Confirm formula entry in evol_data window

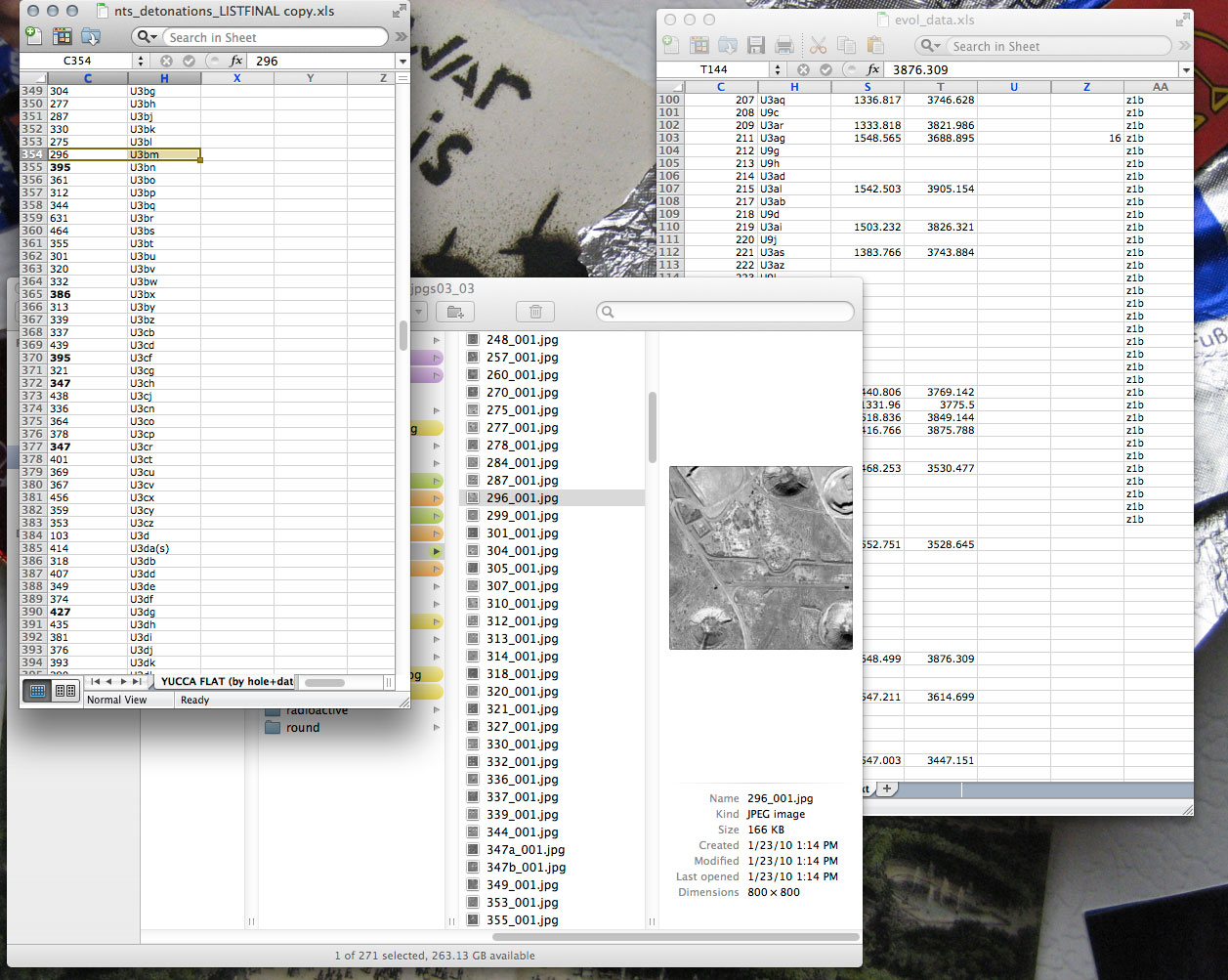(x=826, y=69)
